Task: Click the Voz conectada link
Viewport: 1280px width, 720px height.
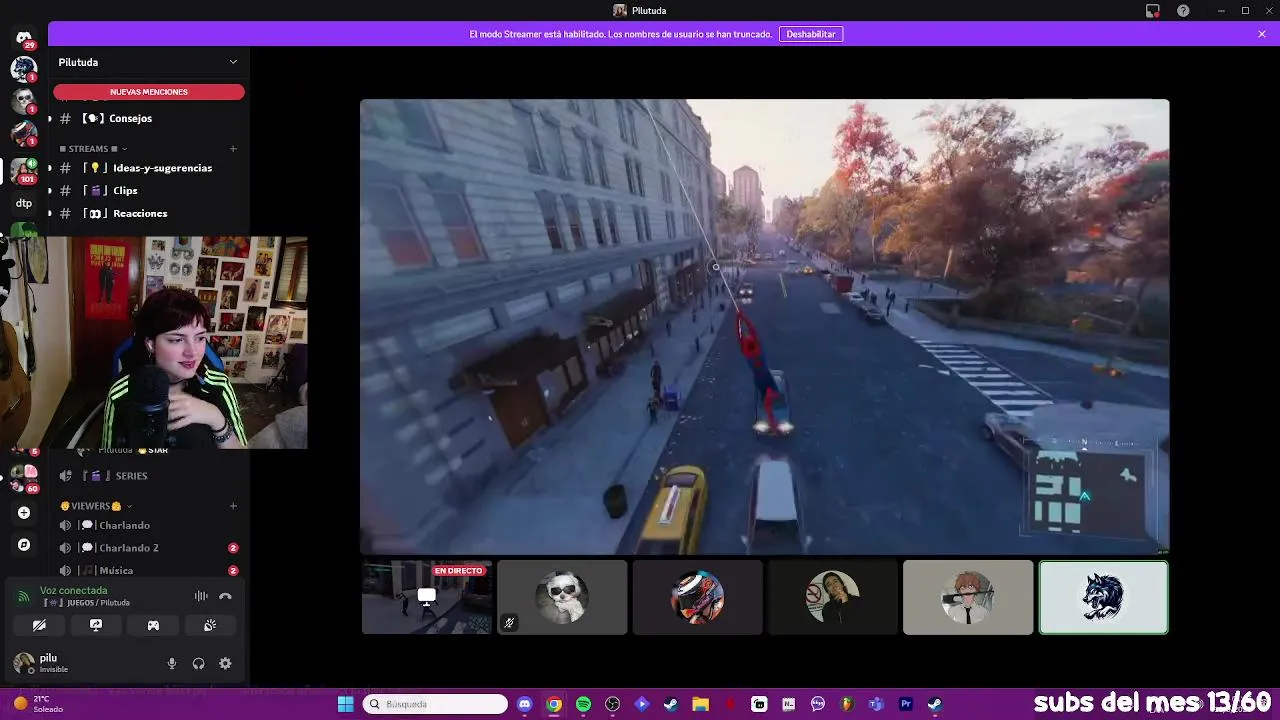Action: (x=73, y=591)
